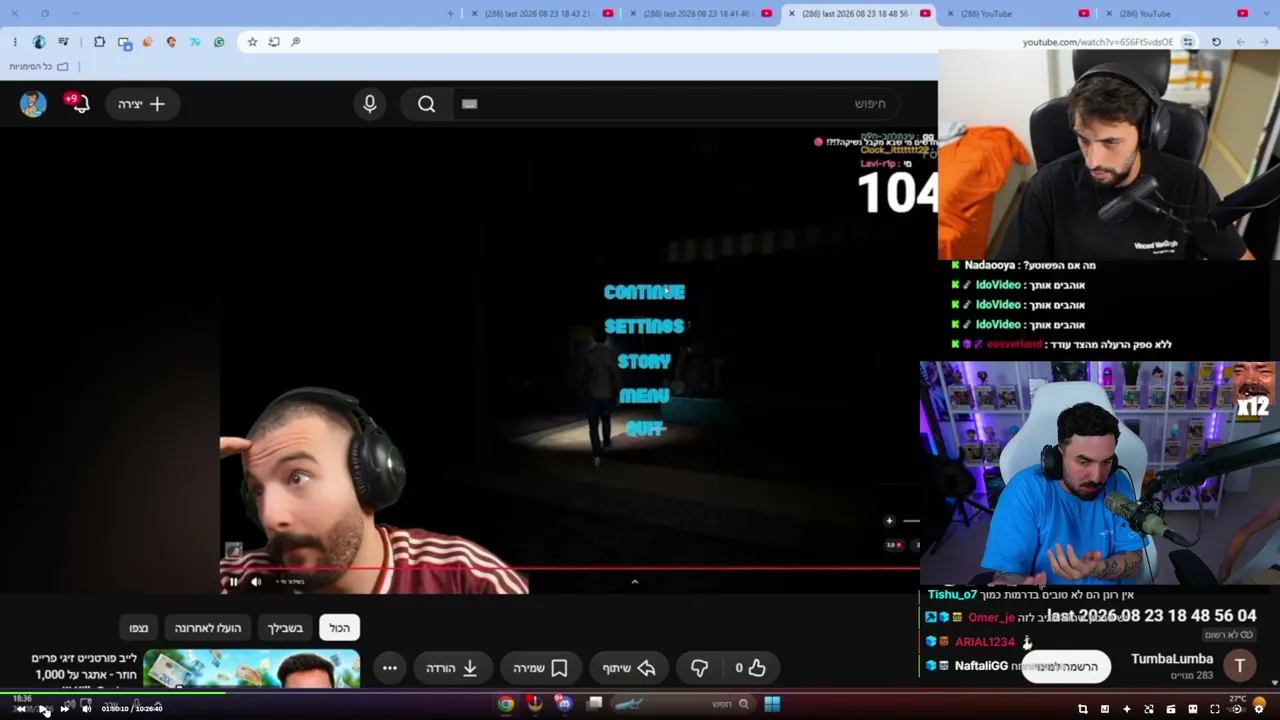Select the בשבילך filter chip
The width and height of the screenshot is (1280, 720).
(x=285, y=628)
